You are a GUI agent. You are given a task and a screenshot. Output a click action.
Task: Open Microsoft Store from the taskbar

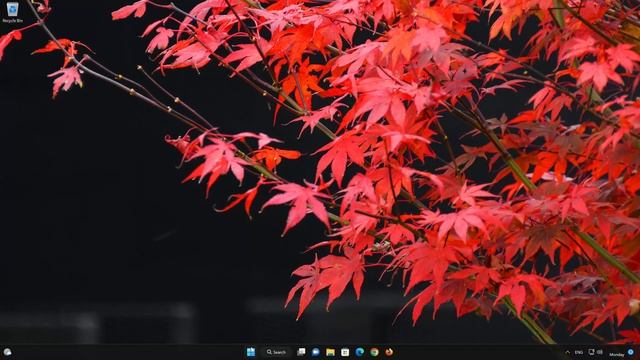345,352
